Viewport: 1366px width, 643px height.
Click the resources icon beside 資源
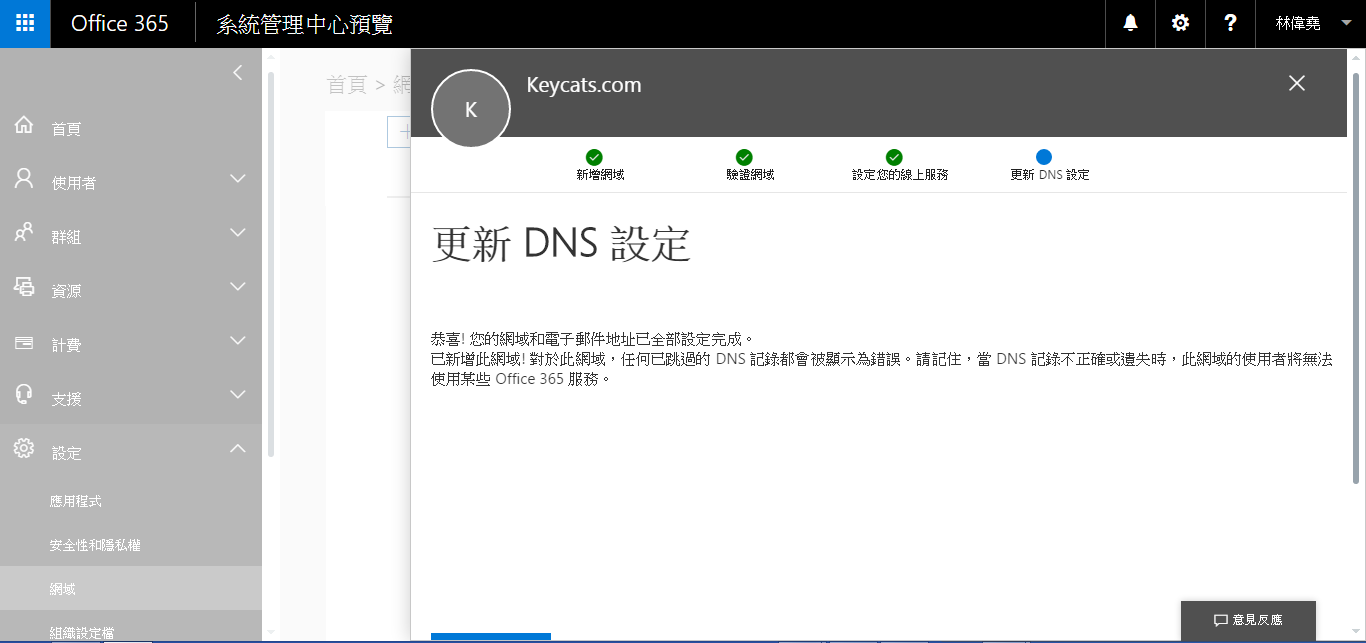(x=24, y=288)
